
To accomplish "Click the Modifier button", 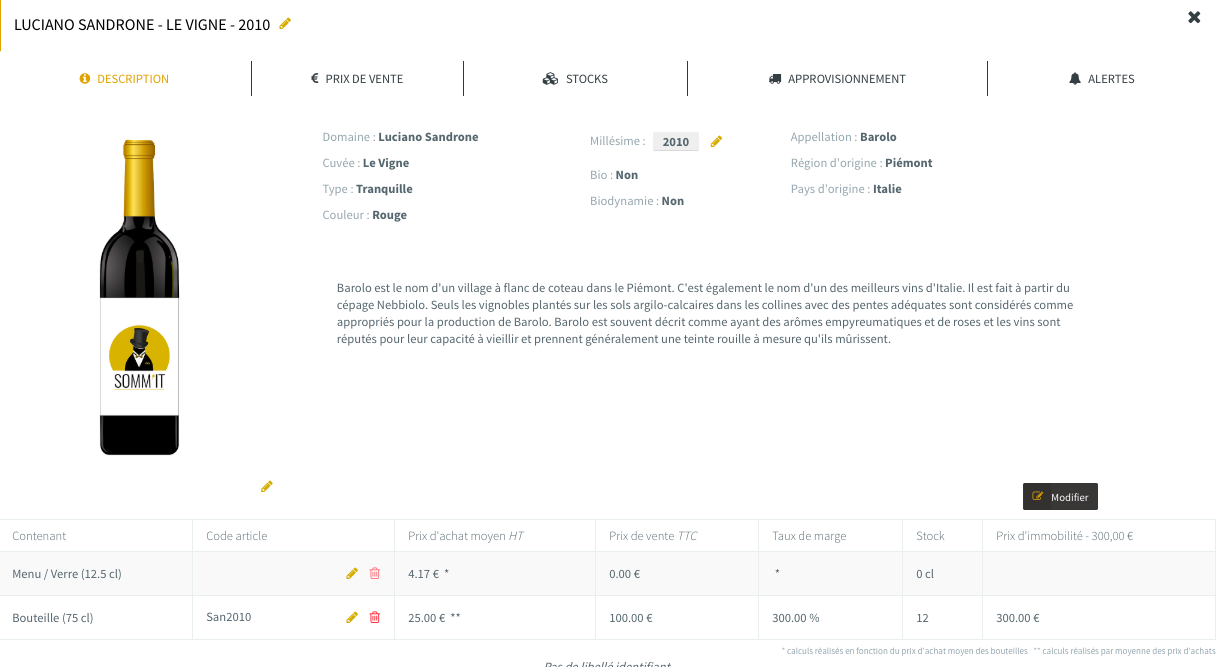I will point(1061,496).
